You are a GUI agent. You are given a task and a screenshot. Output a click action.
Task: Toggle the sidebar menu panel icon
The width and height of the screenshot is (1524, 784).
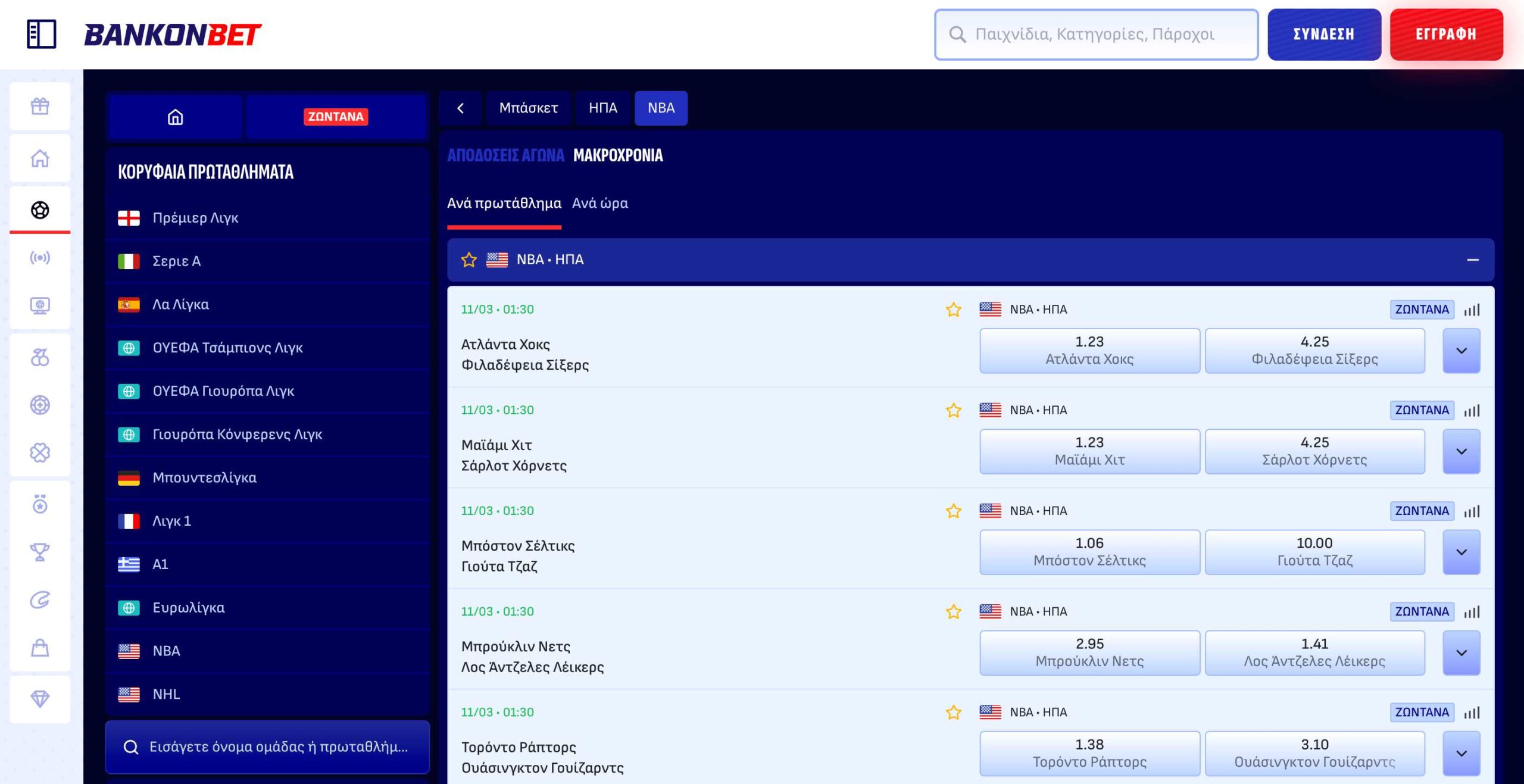[x=42, y=34]
